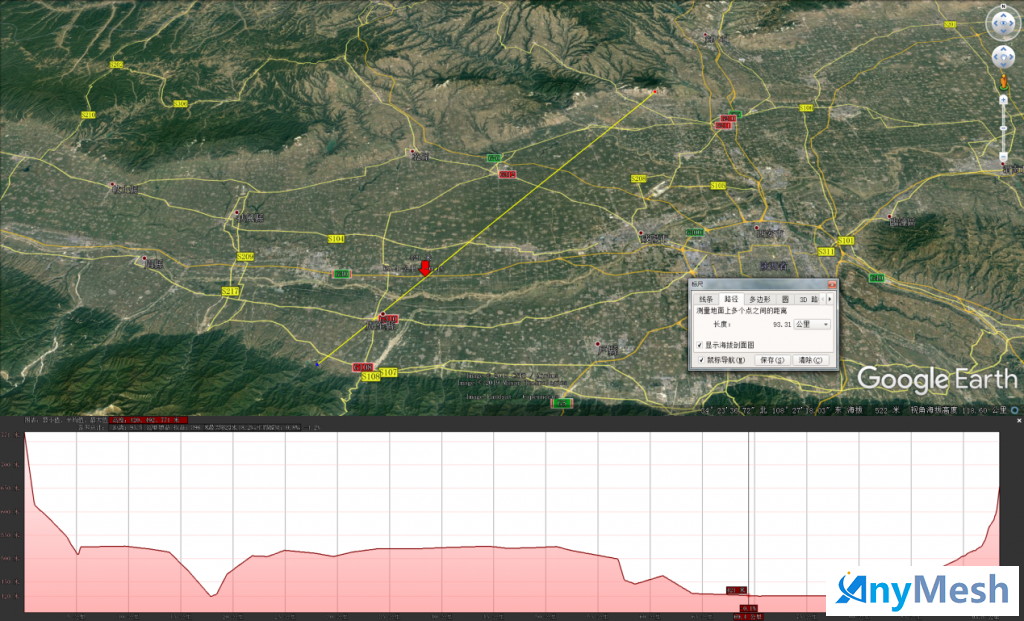The image size is (1024, 621).
Task: Close the 标尺 ruler dialog
Action: point(830,285)
